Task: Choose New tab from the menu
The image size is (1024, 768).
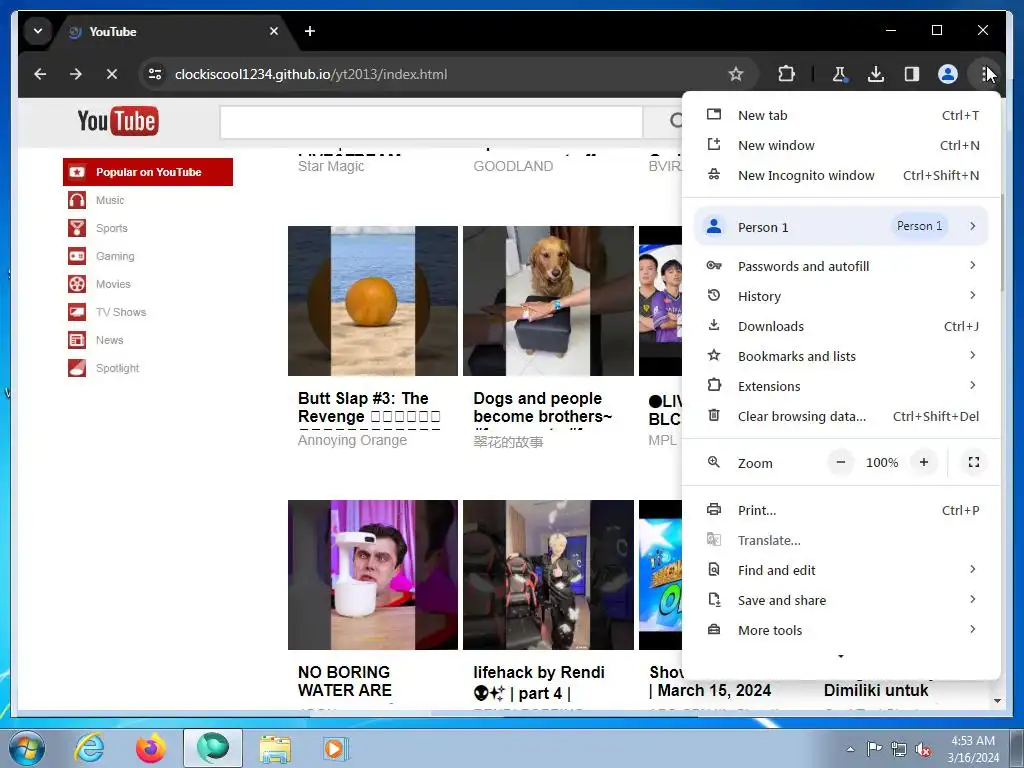Action: [841, 115]
